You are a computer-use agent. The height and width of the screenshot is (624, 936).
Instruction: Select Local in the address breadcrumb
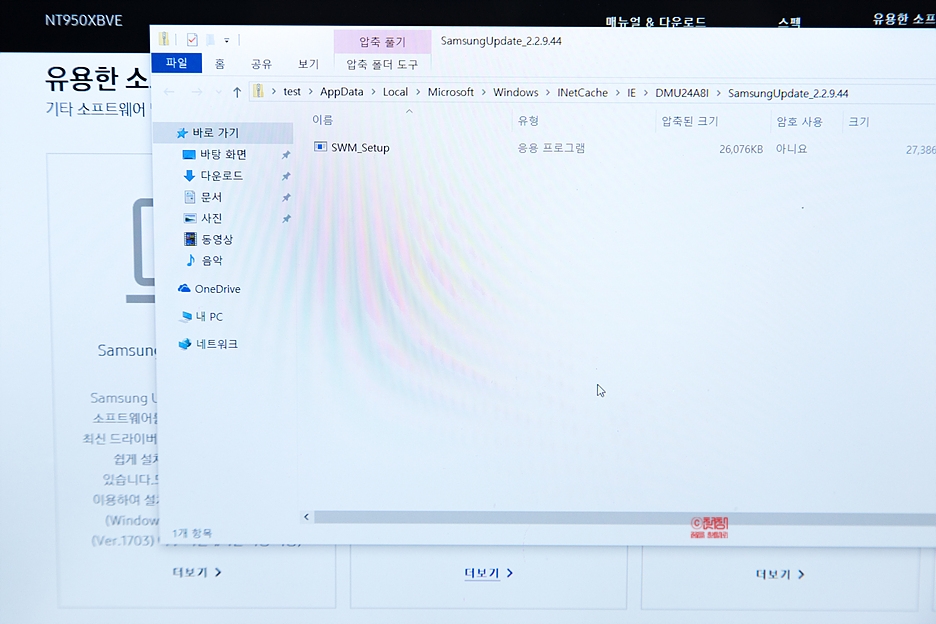pyautogui.click(x=395, y=92)
